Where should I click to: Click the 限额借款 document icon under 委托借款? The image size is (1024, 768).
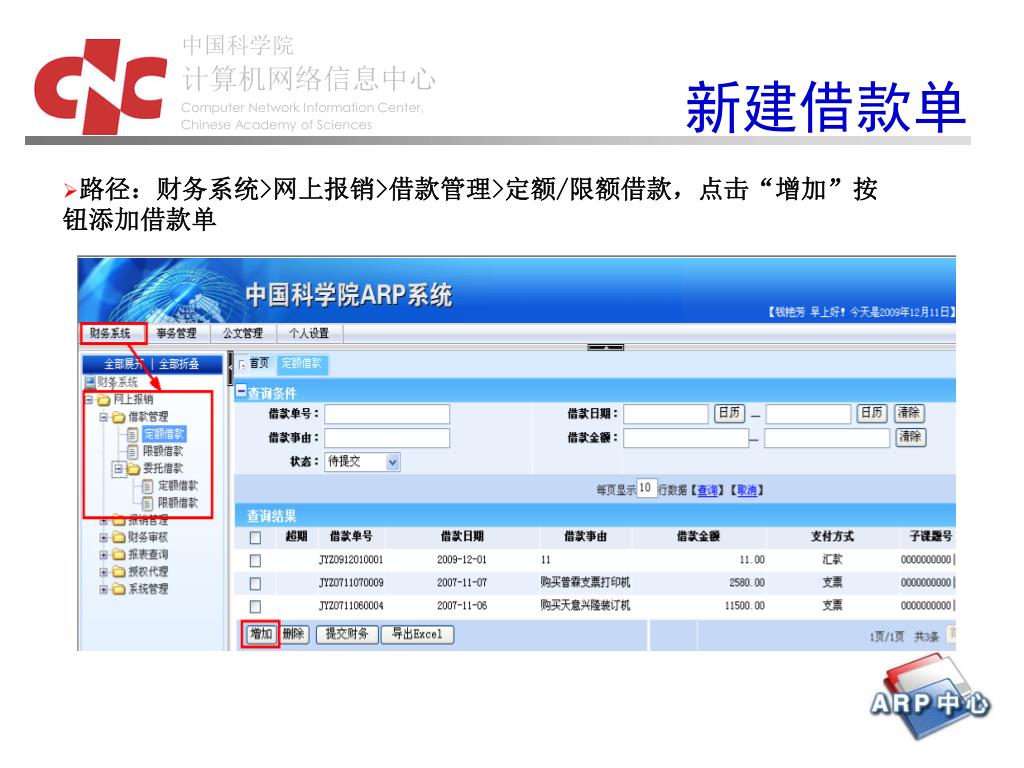[x=148, y=504]
